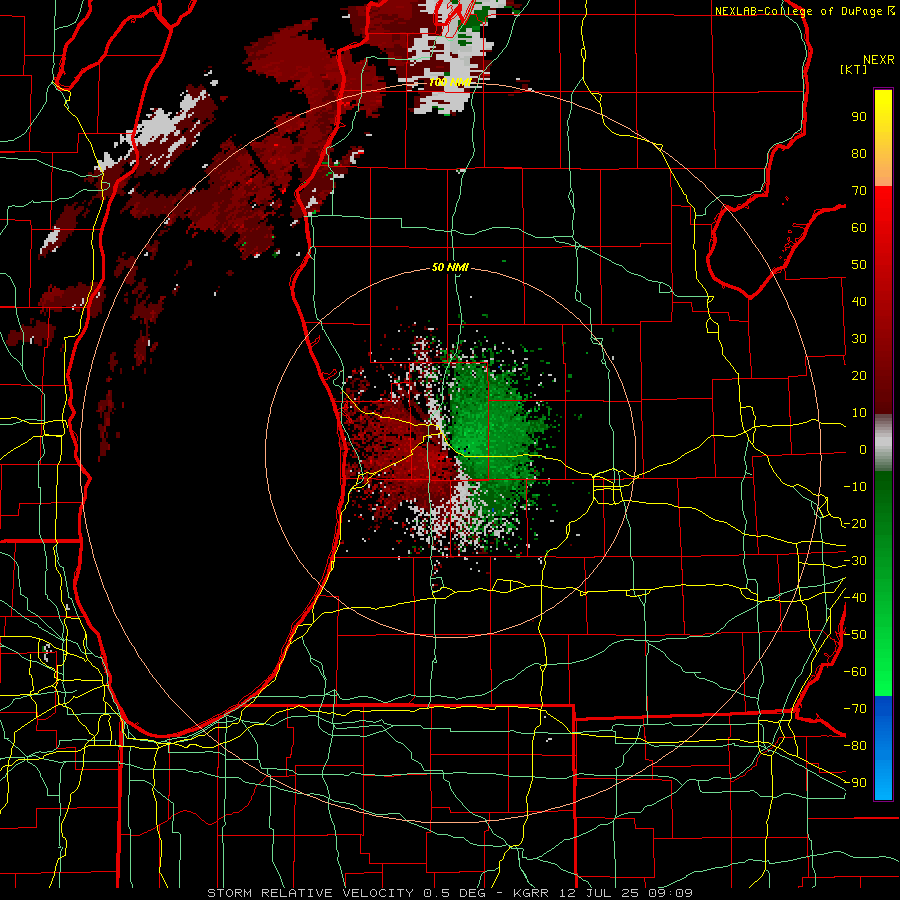
Task: Click the 30 label on the velocity scale
Action: click(x=859, y=339)
